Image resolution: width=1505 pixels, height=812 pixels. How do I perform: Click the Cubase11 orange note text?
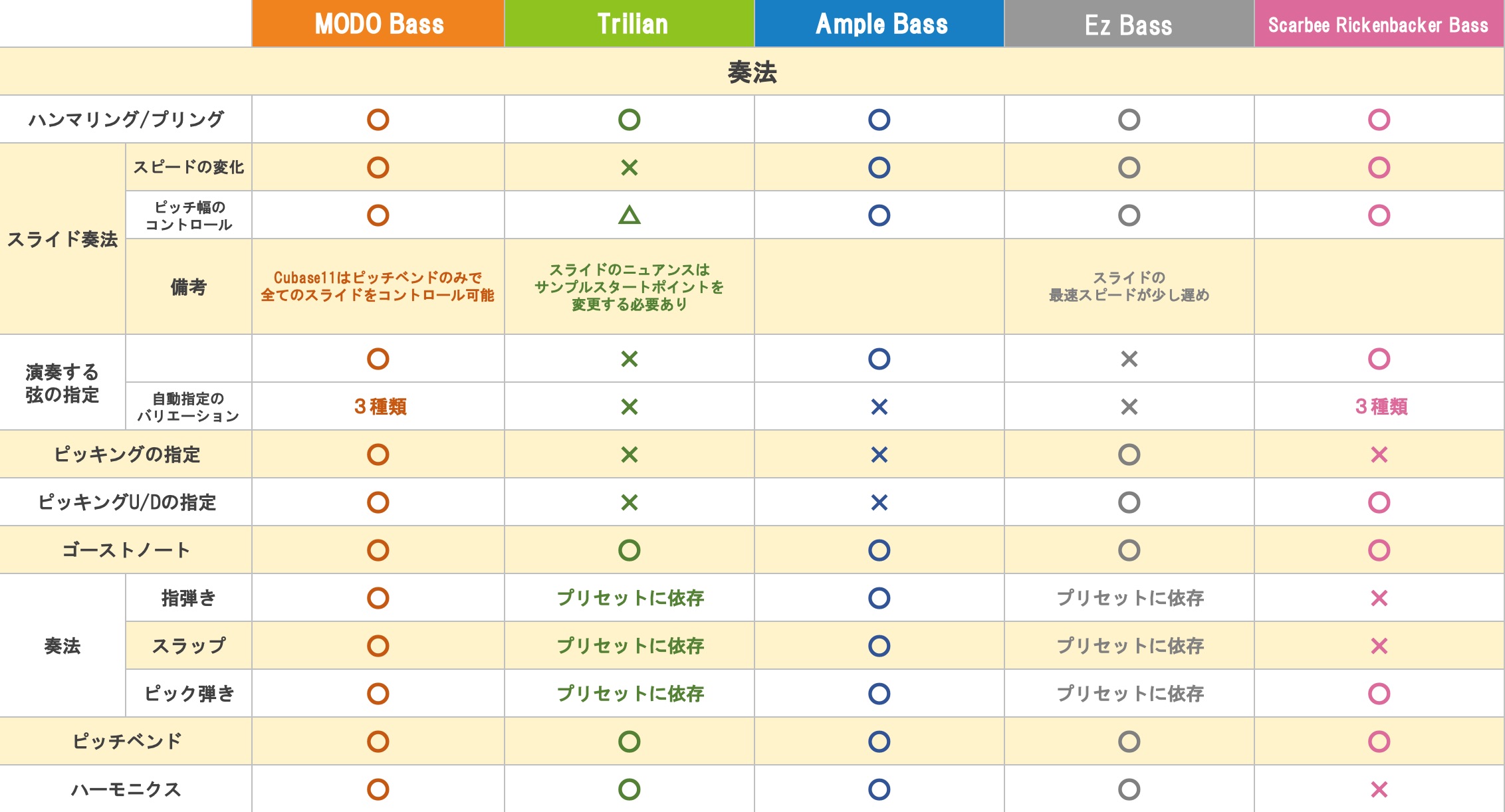(378, 286)
